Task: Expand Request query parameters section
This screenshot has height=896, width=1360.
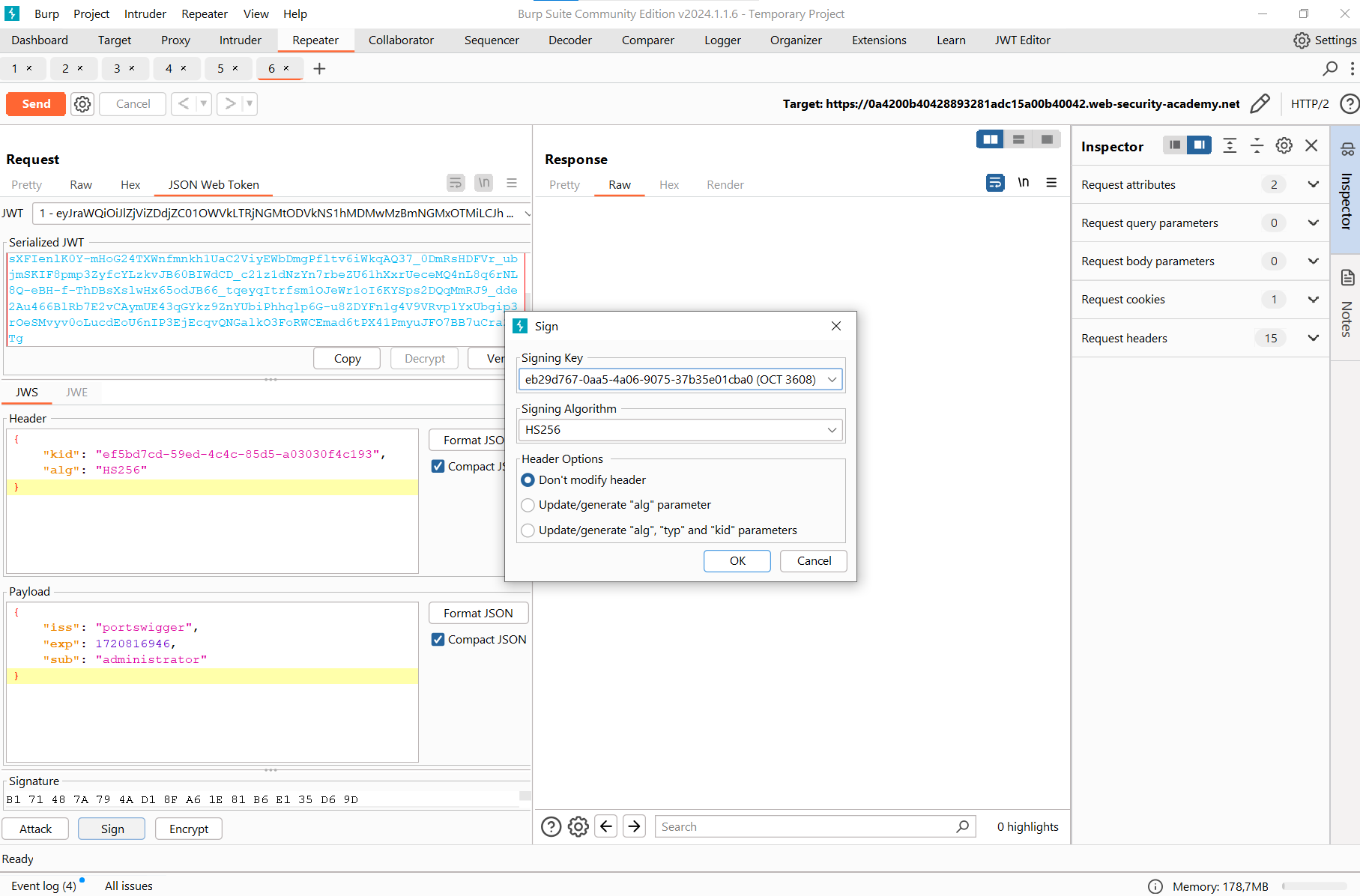Action: coord(1313,223)
